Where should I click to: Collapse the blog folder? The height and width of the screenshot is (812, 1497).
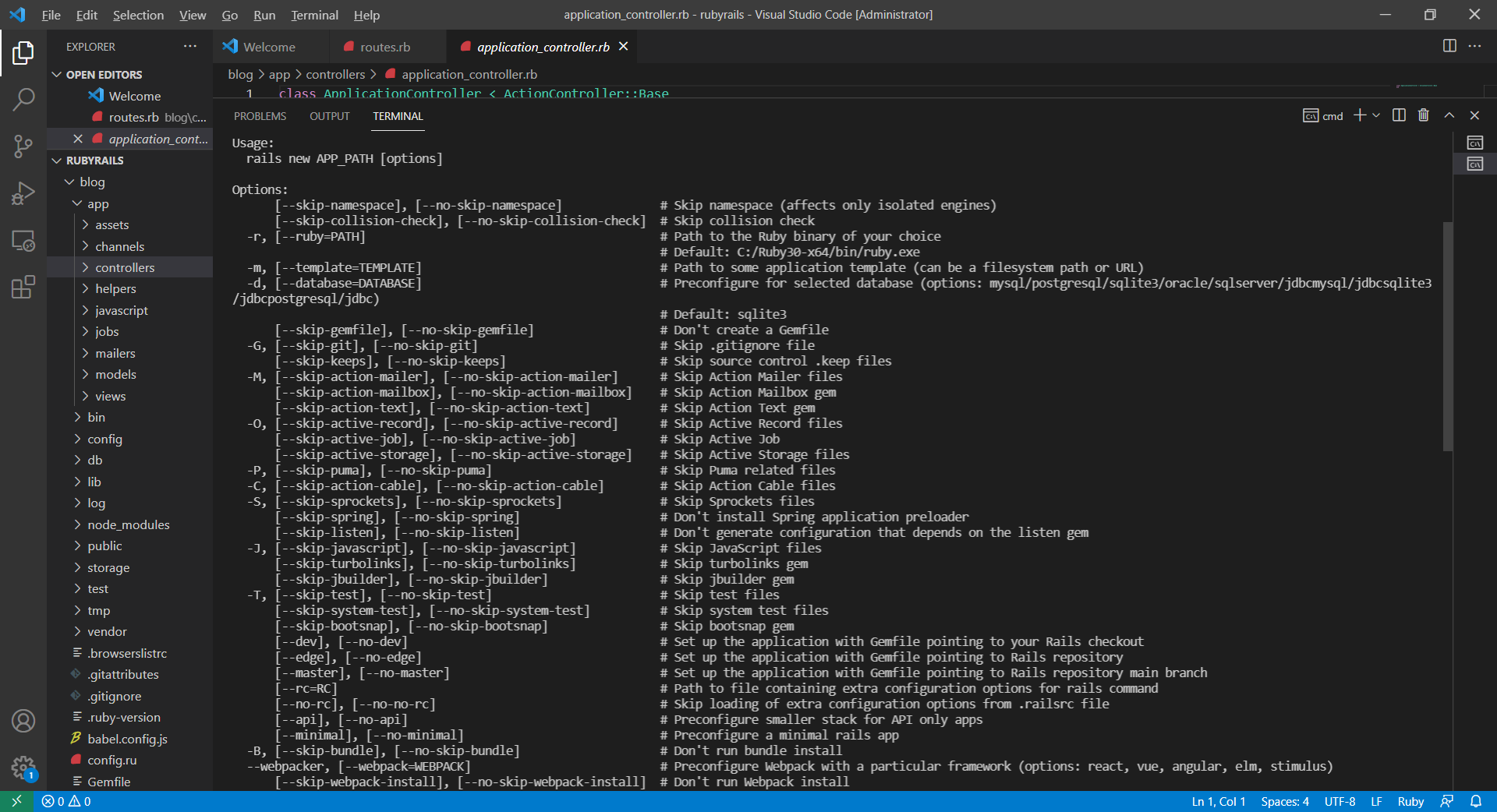(129, 182)
